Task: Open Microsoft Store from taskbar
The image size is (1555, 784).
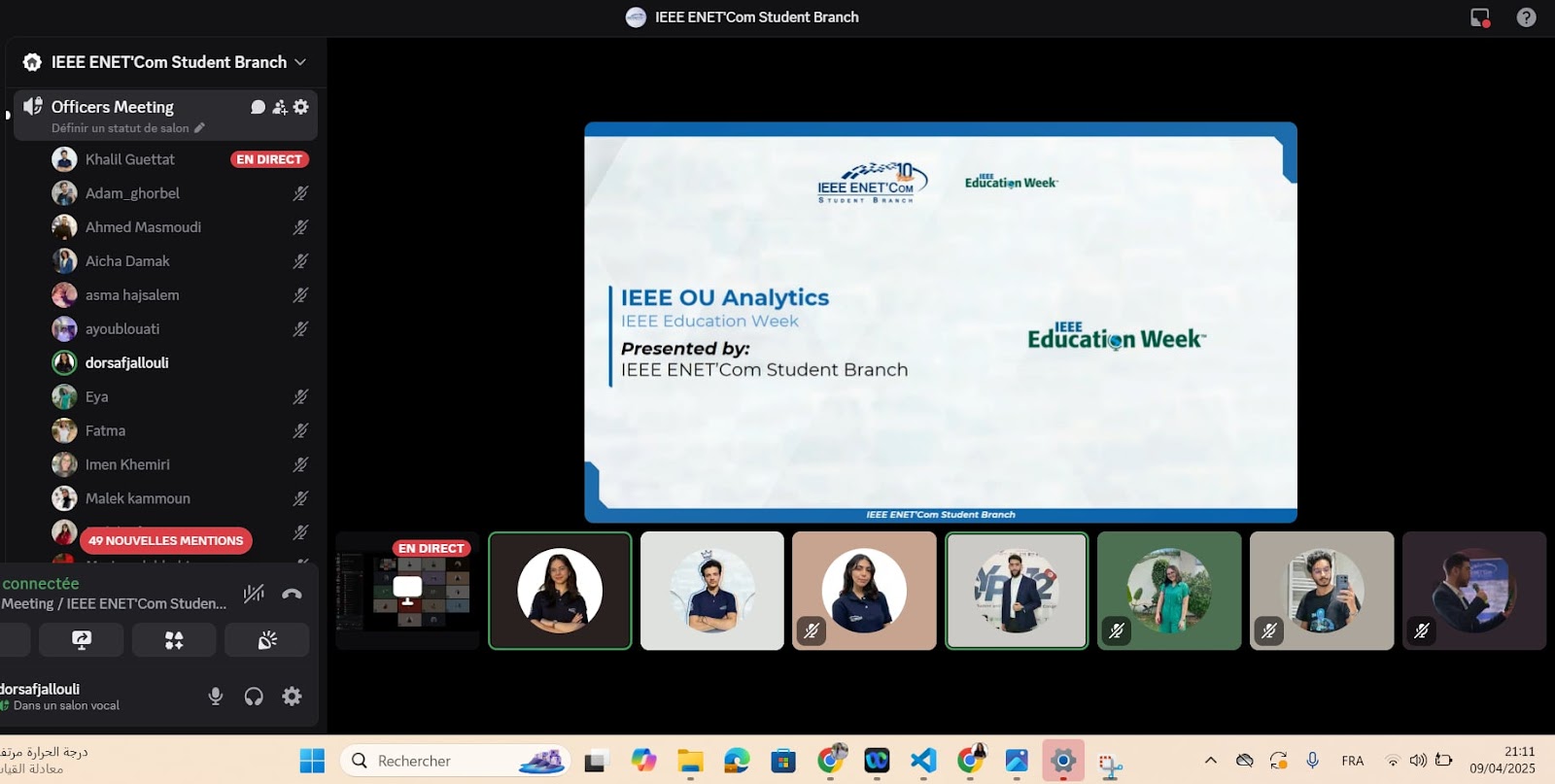Action: (x=783, y=761)
